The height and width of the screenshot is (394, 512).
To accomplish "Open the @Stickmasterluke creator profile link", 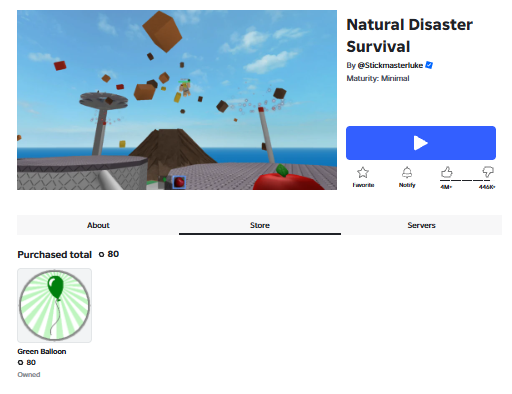I will 390,65.
